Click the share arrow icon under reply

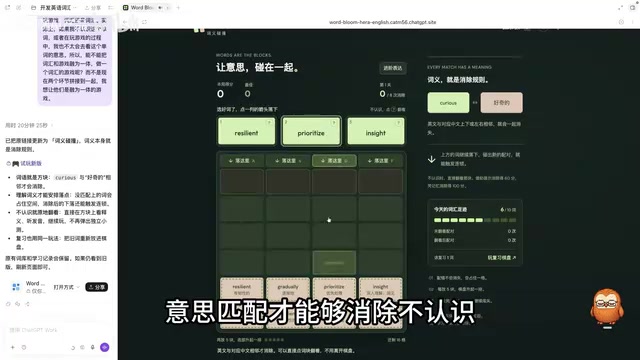(x=27, y=304)
